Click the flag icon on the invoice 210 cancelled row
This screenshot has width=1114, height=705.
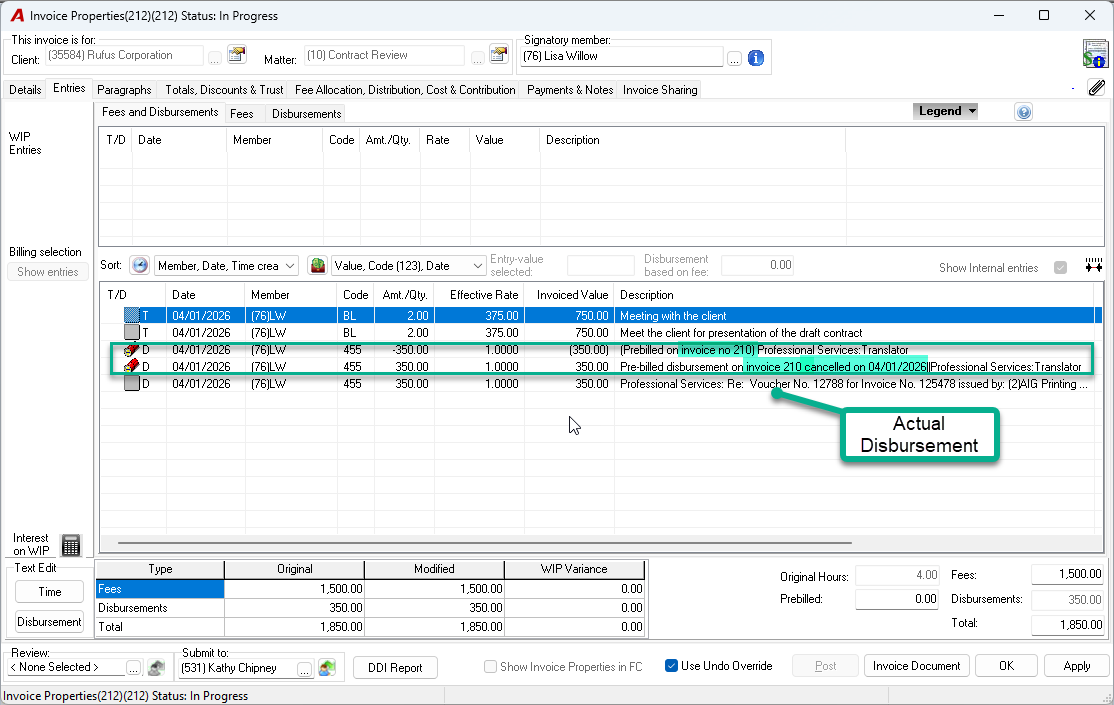[x=131, y=367]
